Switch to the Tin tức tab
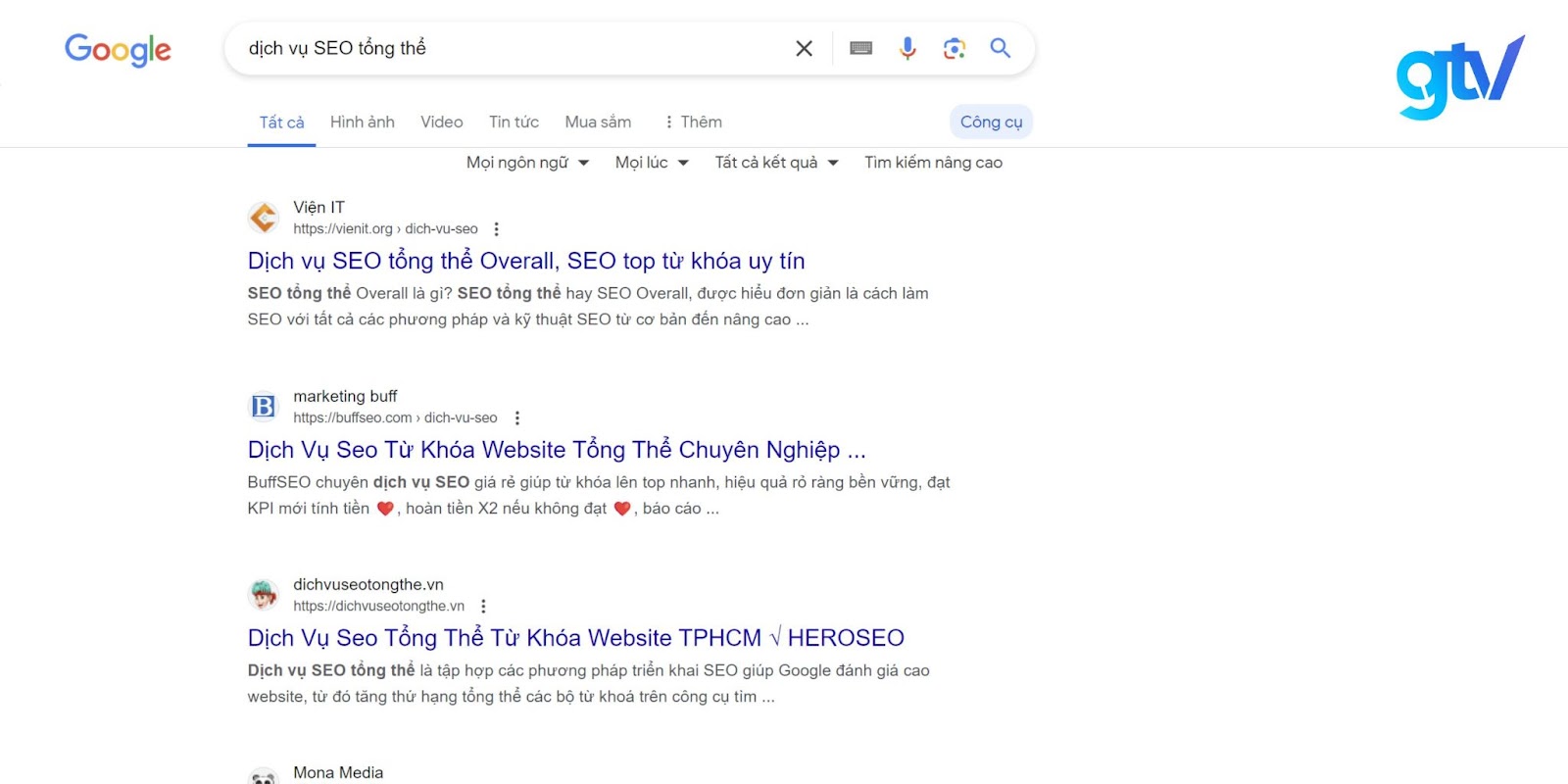 (x=513, y=121)
